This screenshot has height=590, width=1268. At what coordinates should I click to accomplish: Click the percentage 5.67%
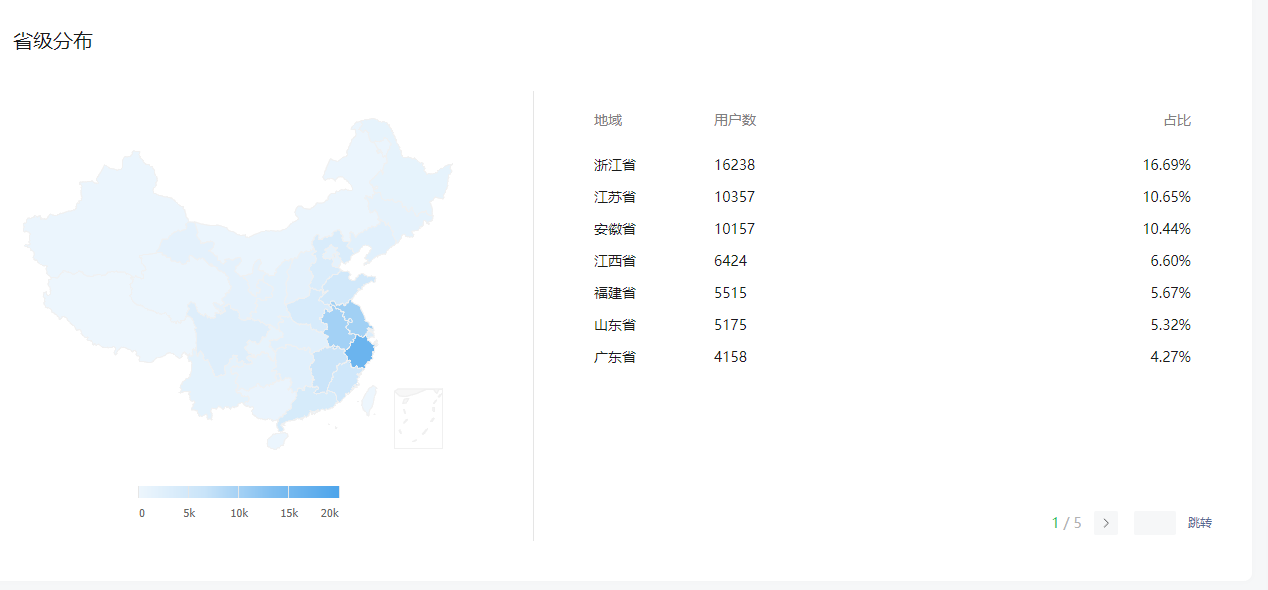coord(1171,293)
